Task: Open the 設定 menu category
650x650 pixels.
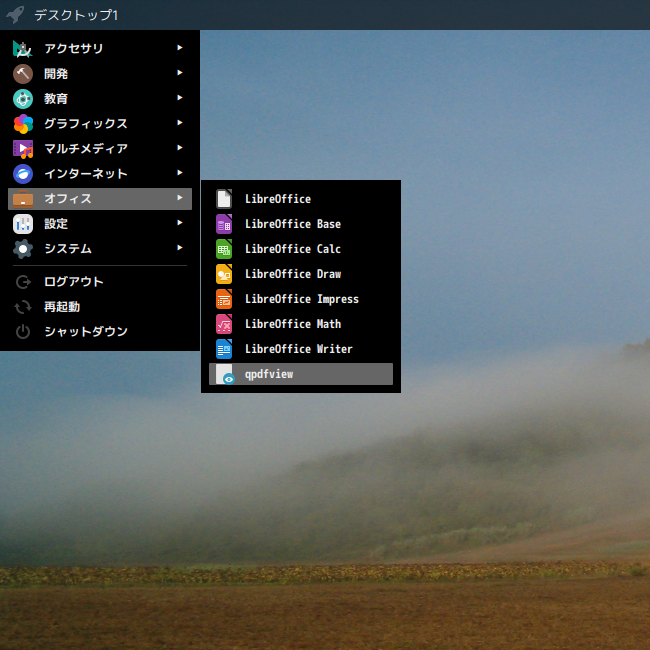Action: [x=100, y=223]
